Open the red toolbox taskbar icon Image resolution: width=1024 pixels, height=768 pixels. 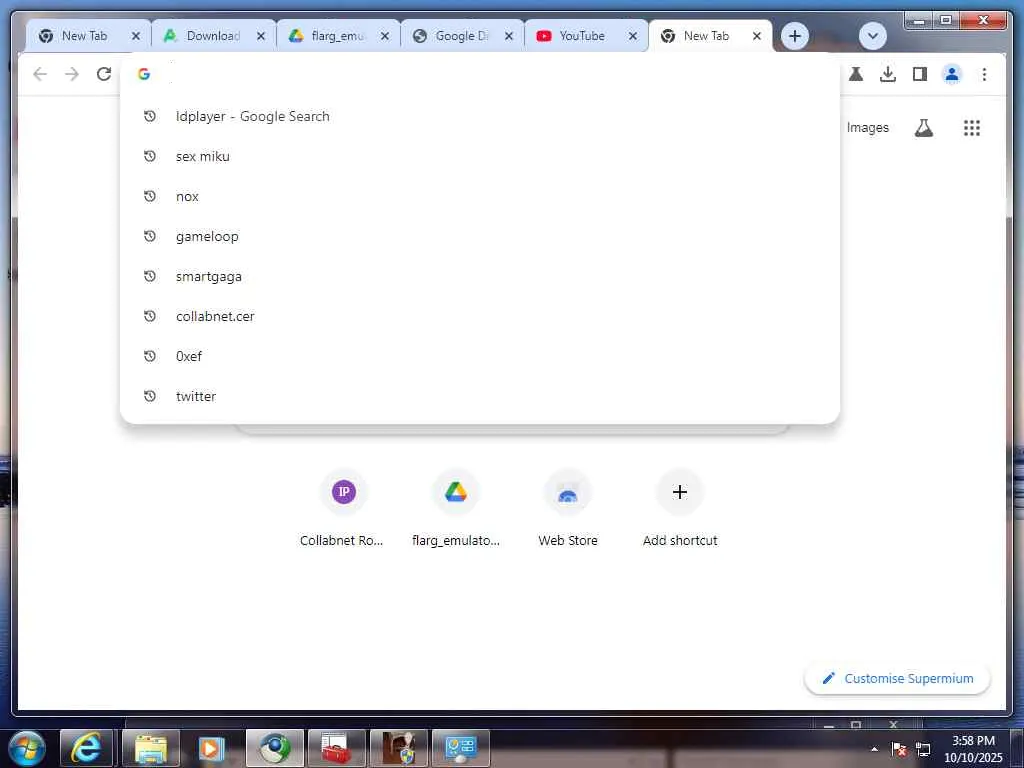click(x=337, y=748)
